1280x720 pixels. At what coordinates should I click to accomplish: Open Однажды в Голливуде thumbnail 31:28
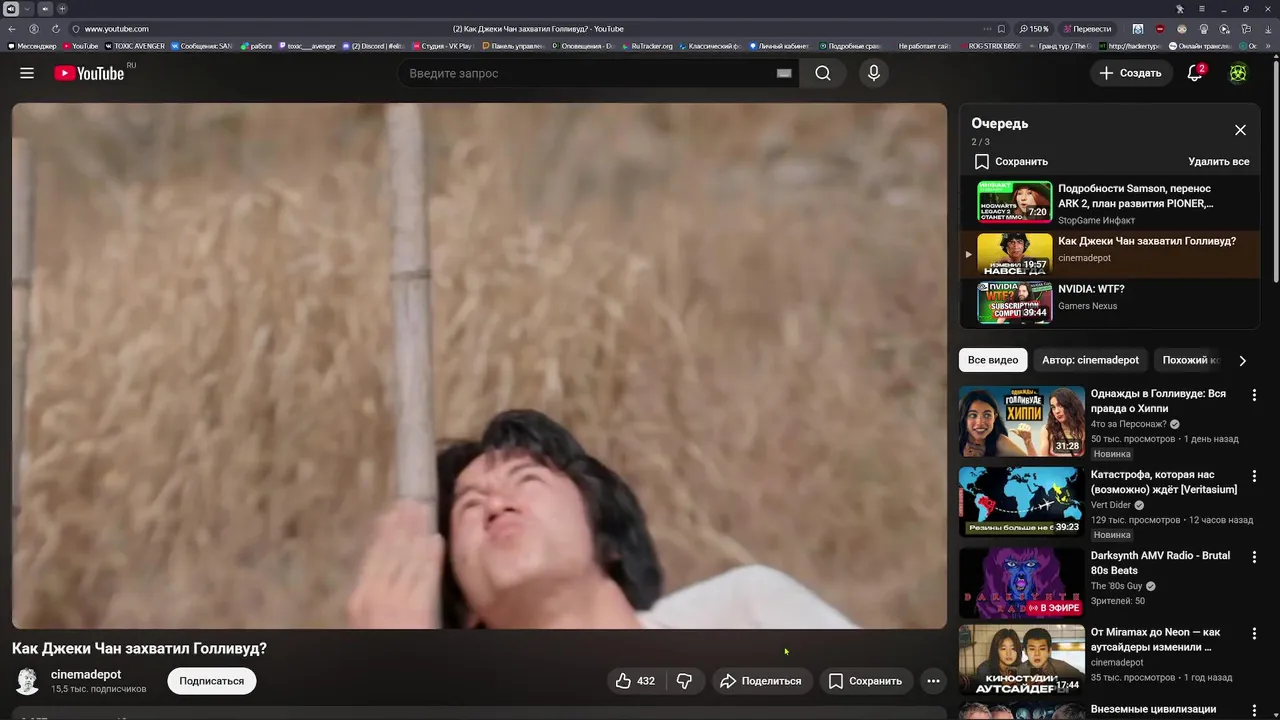(1022, 421)
